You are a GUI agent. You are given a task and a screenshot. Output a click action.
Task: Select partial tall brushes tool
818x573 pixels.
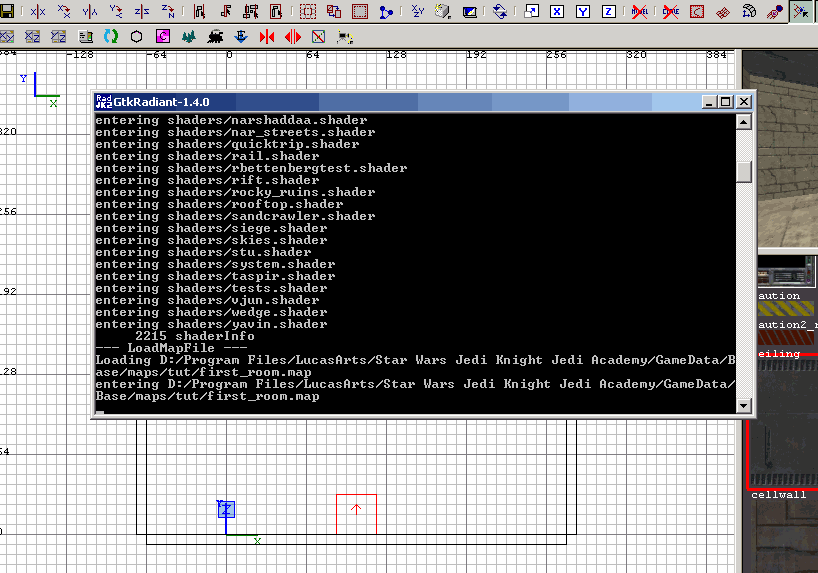click(x=251, y=11)
